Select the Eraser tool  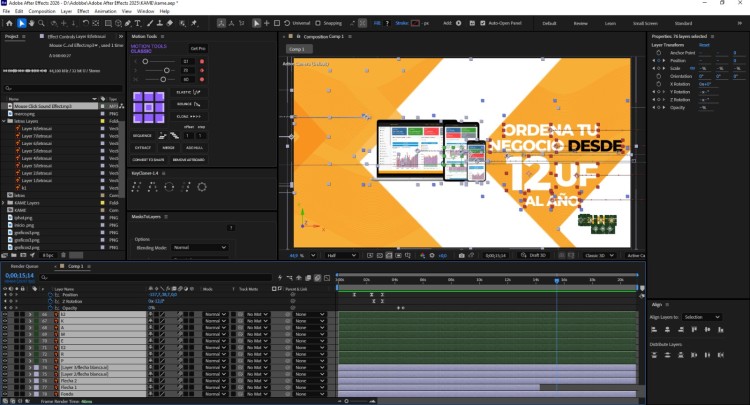coord(169,23)
